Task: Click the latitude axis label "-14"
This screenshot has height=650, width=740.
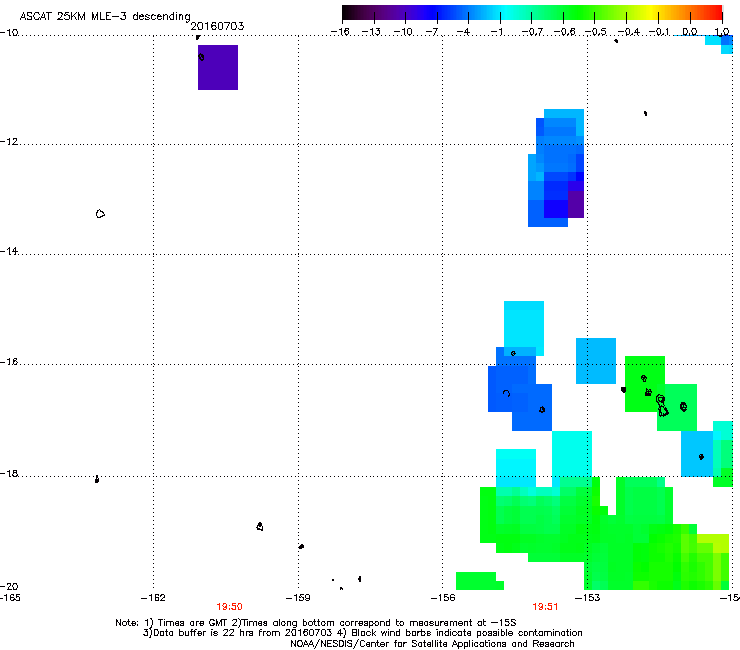Action: tap(9, 251)
